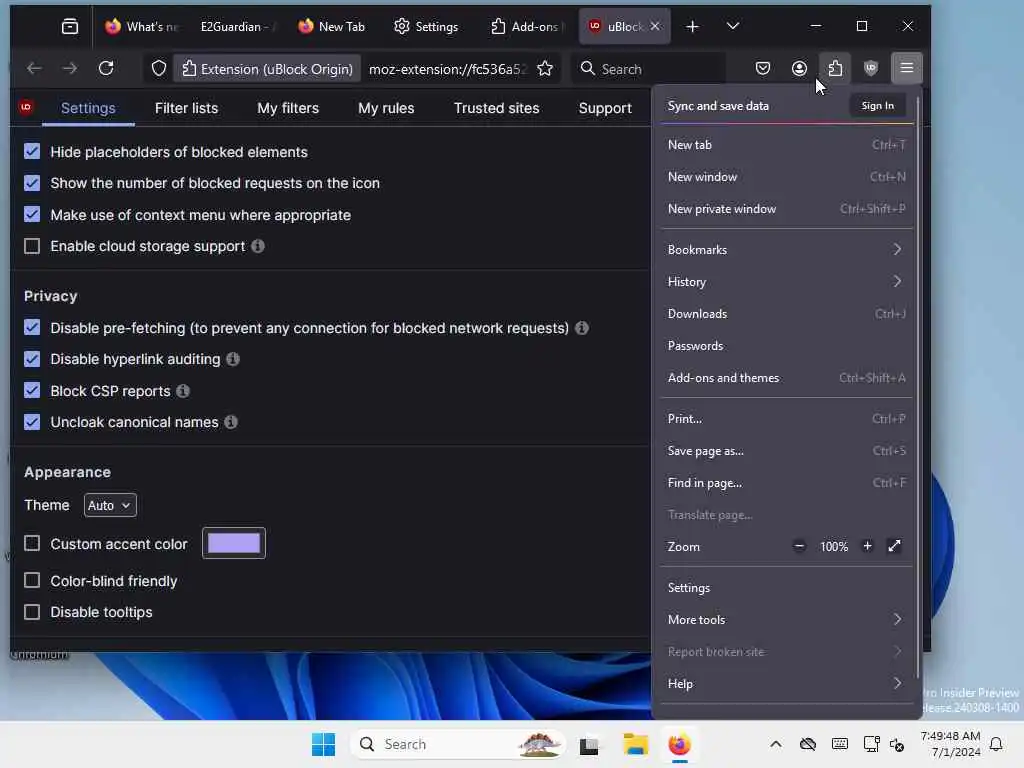Switch to the Trusted sites tab
This screenshot has width=1024, height=768.
(x=496, y=108)
